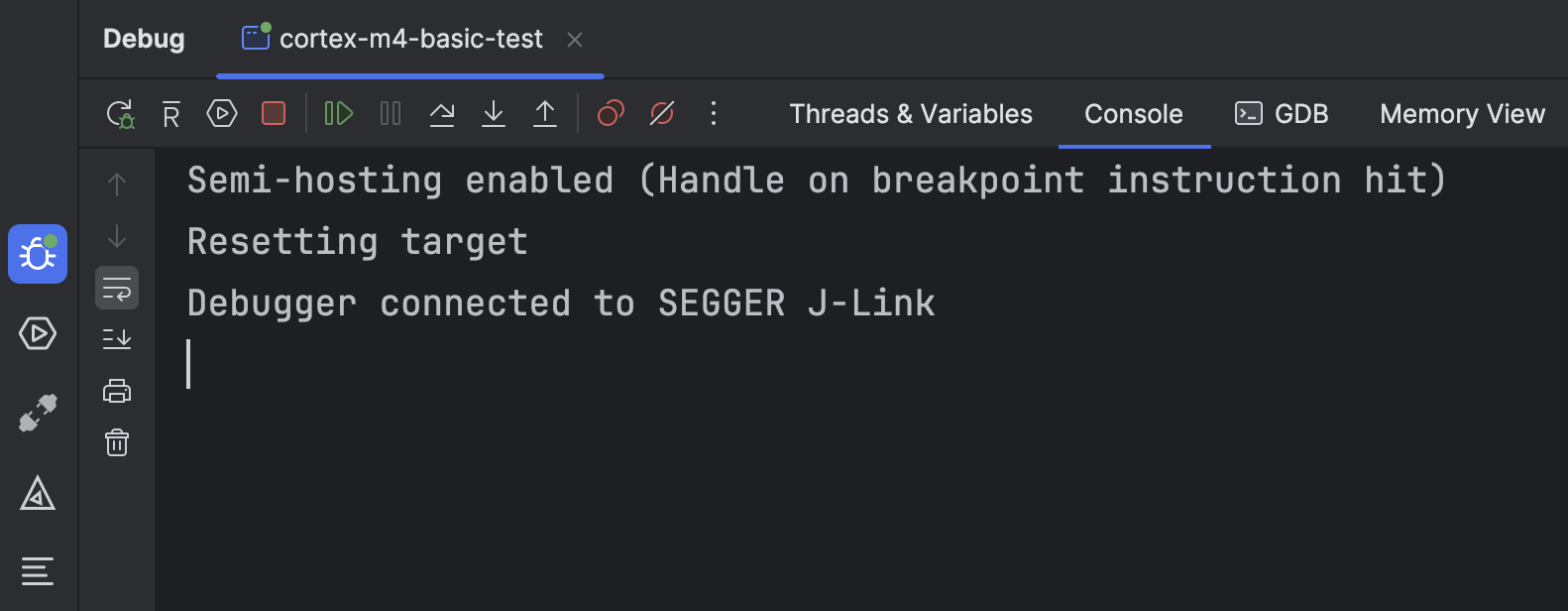1568x611 pixels.
Task: Step over the current line
Action: pos(441,113)
